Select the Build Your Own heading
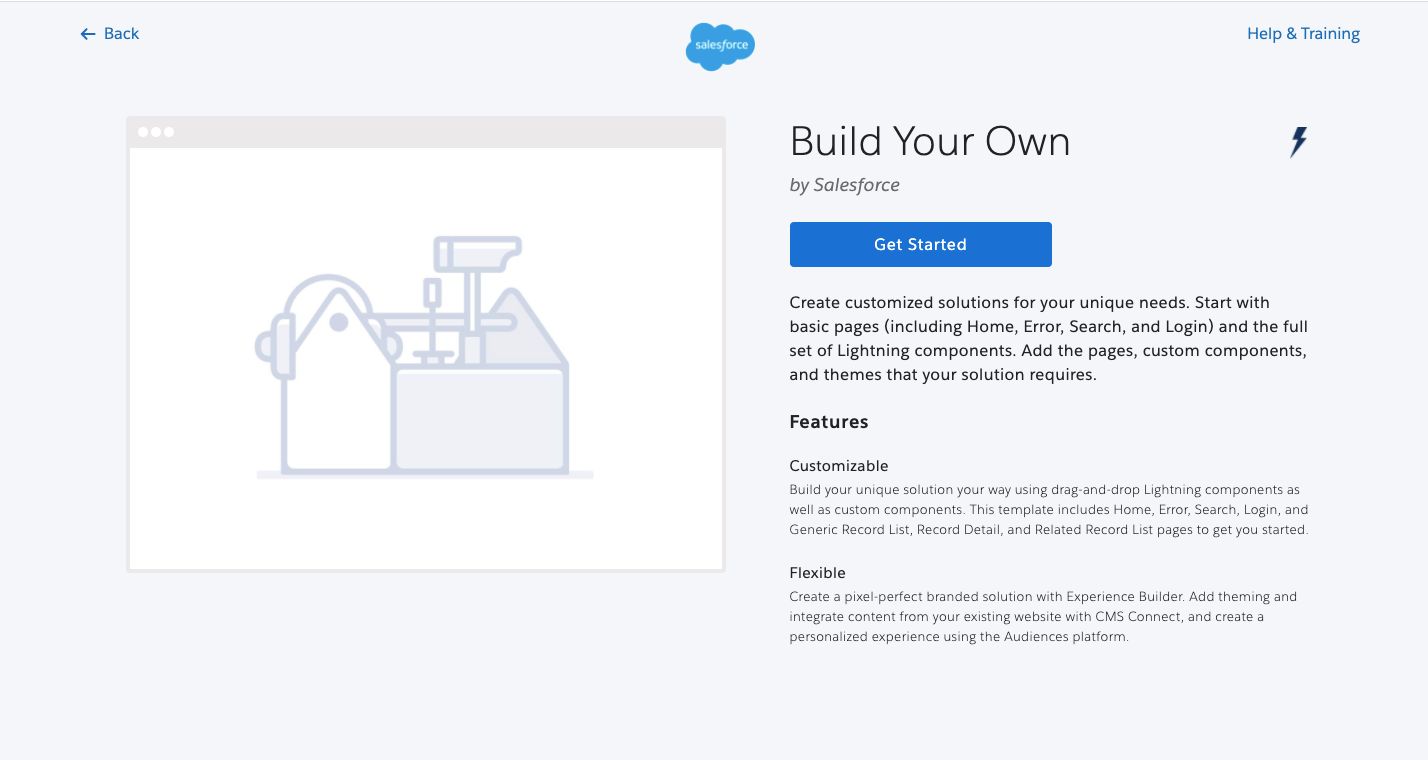 (x=929, y=142)
